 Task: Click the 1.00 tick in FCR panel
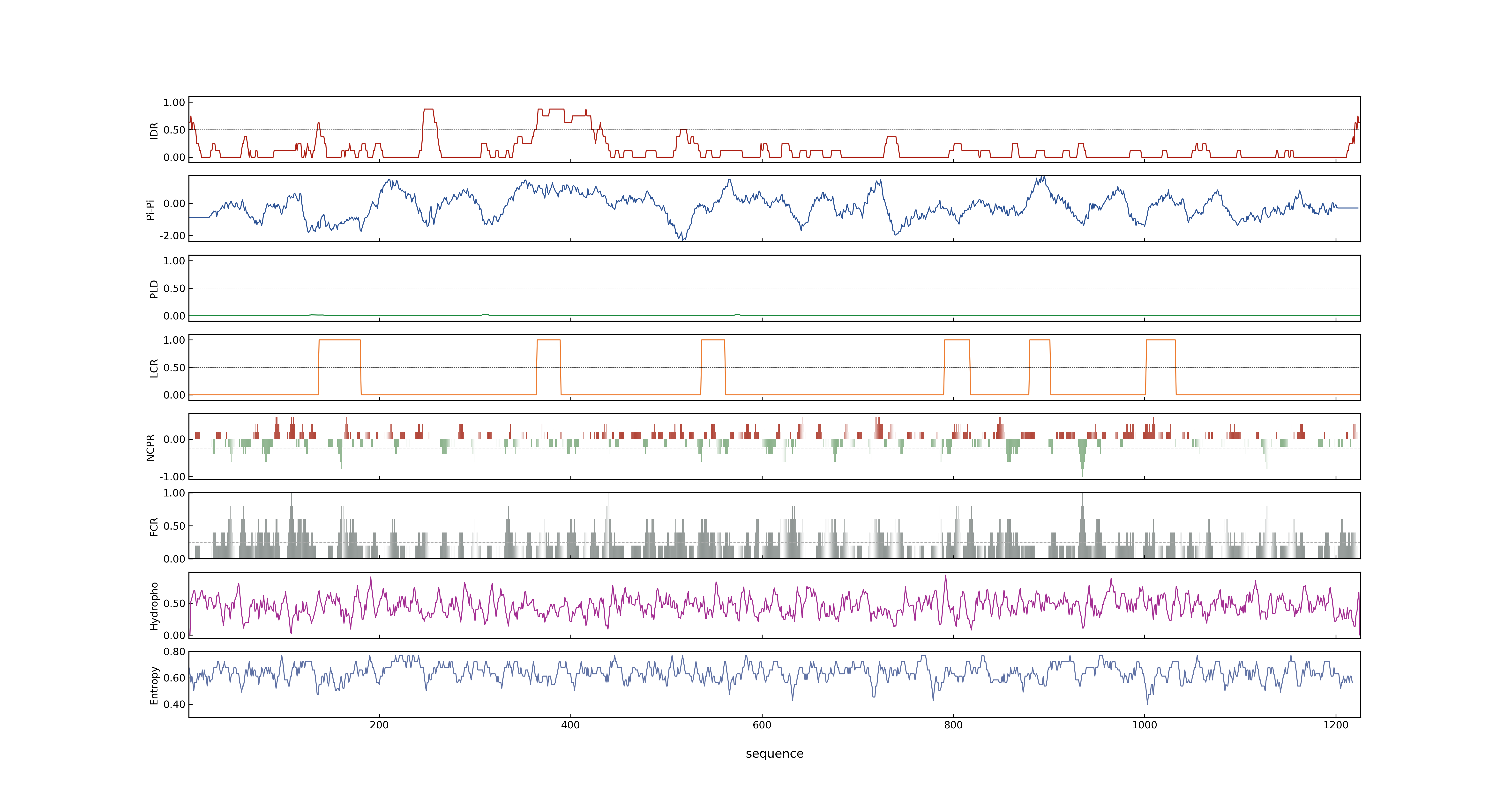point(174,493)
